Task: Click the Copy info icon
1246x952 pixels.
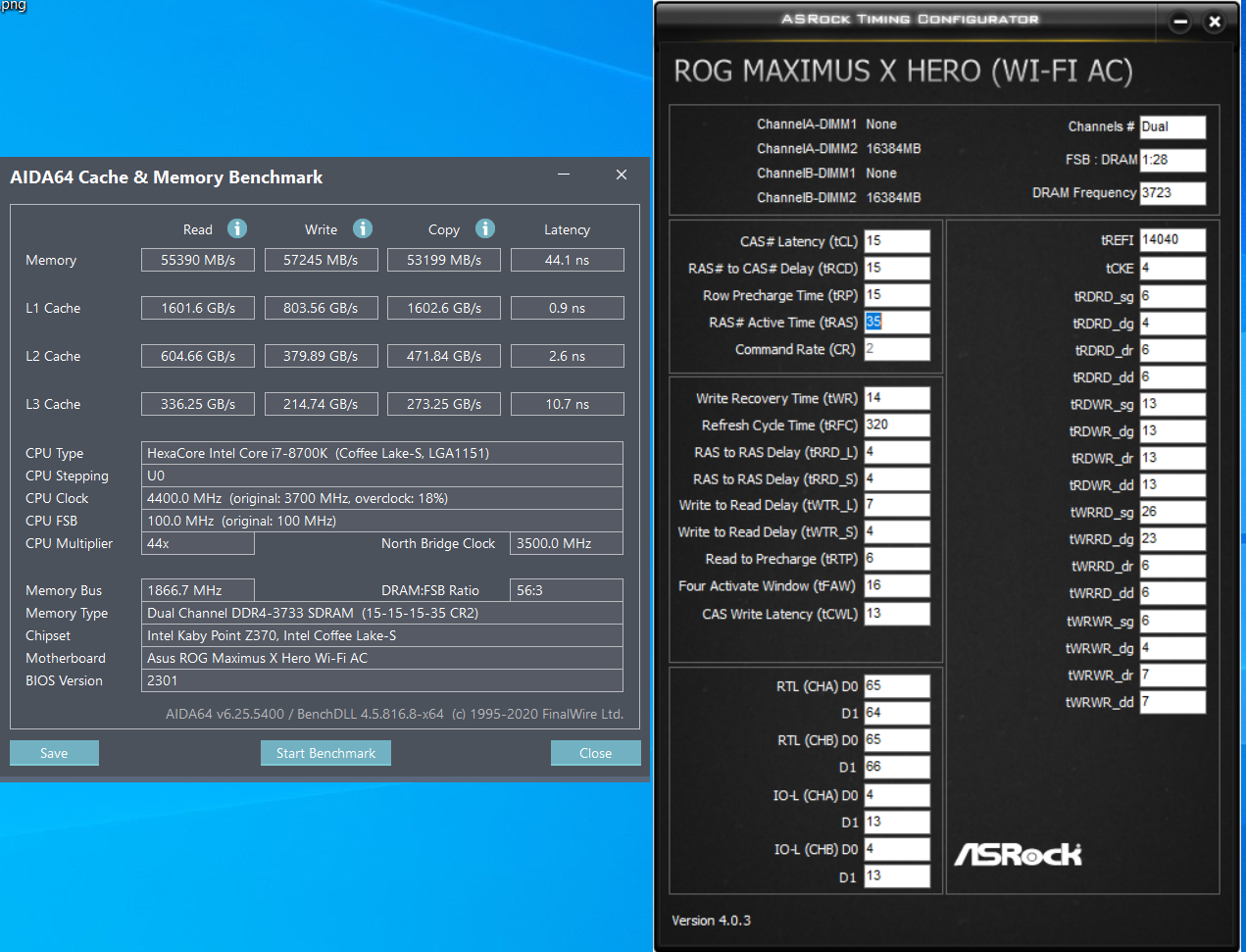Action: point(485,228)
